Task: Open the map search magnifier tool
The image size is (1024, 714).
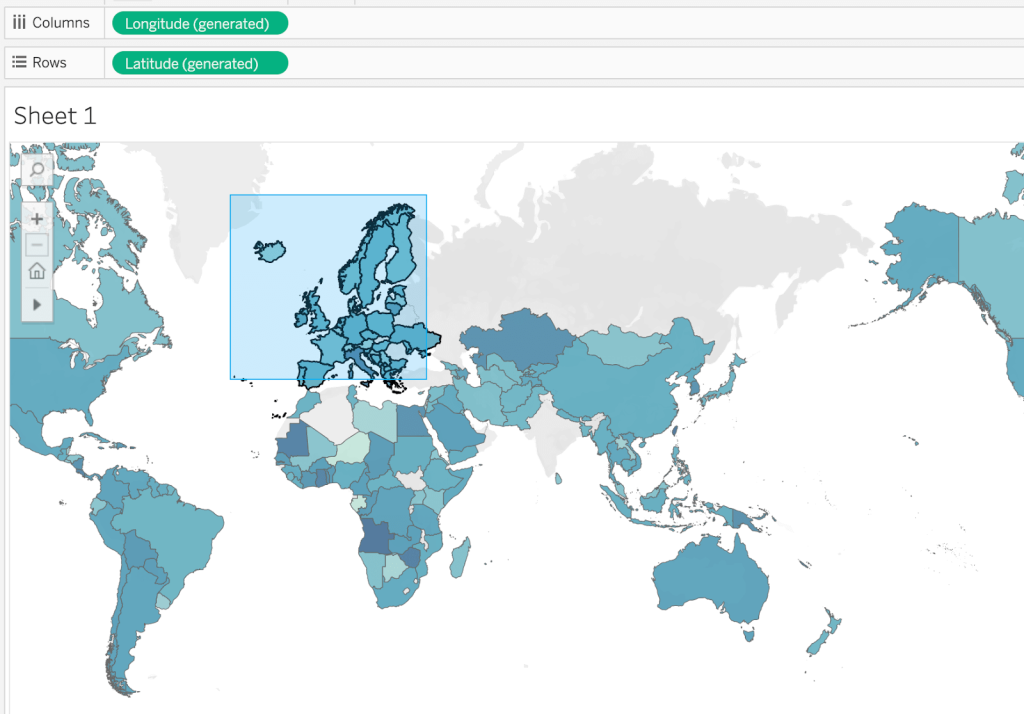Action: tap(37, 170)
